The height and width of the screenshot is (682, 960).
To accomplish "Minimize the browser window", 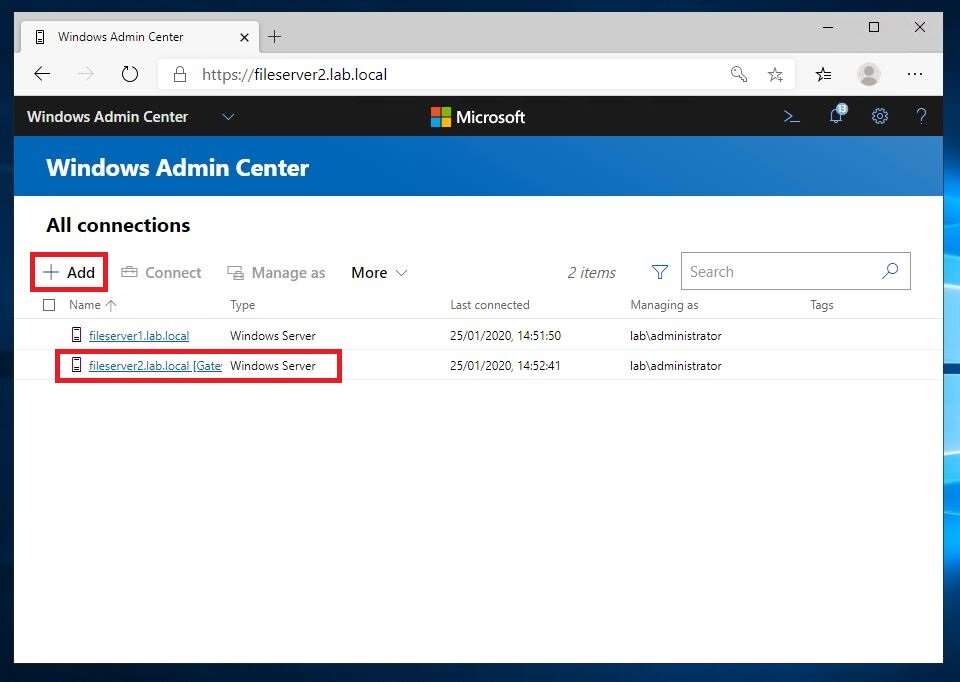I will [x=828, y=28].
